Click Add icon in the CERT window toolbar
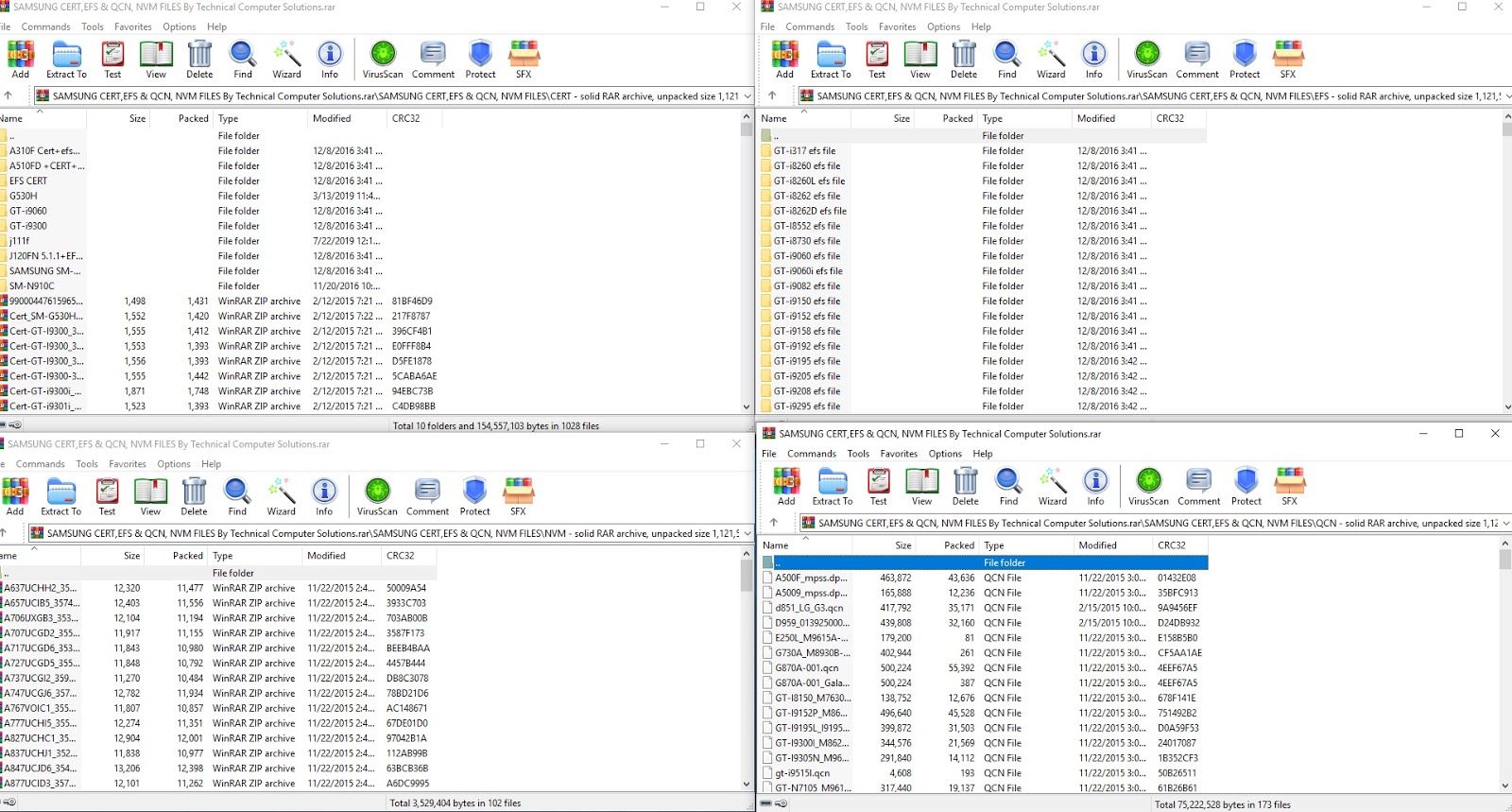The image size is (1512, 812). click(20, 59)
